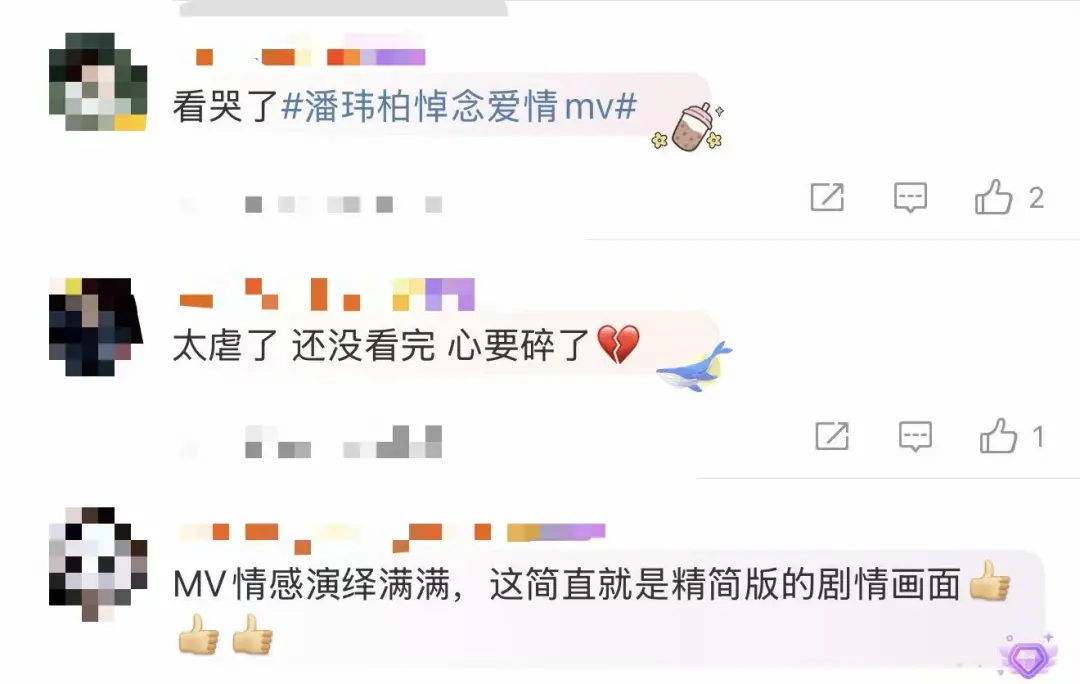Open the third commenter's panda-like avatar
This screenshot has height=684, width=1080.
(x=98, y=564)
